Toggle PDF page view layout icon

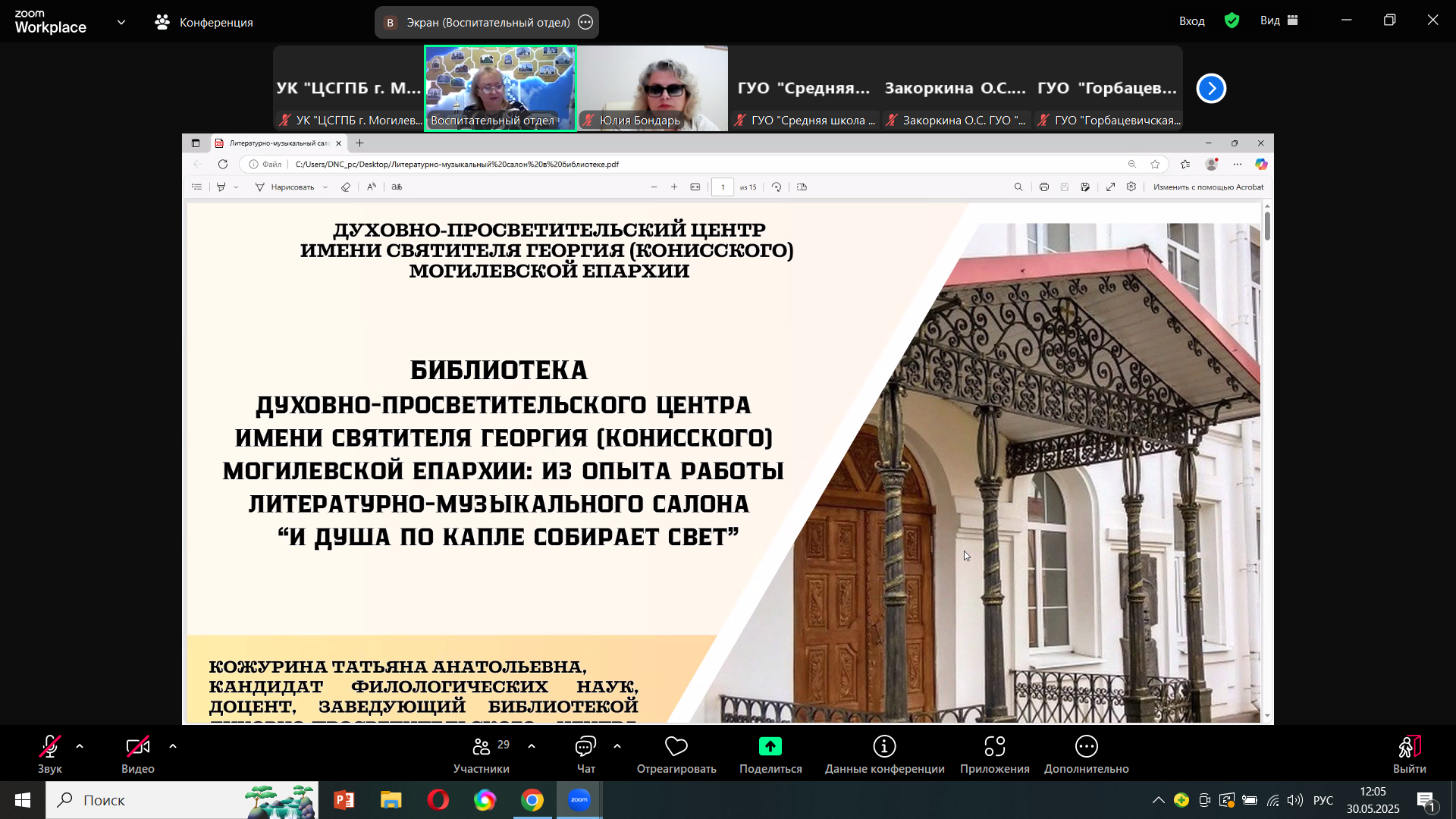click(802, 187)
